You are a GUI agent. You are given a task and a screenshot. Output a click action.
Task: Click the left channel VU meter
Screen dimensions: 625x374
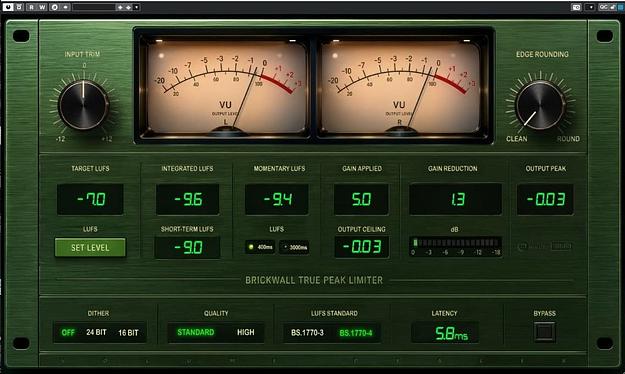click(226, 87)
